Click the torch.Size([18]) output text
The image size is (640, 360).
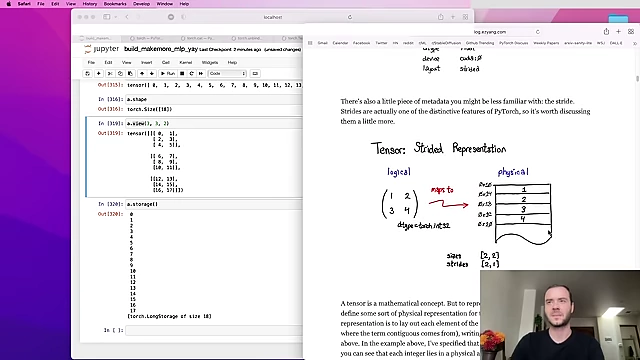tap(149, 109)
